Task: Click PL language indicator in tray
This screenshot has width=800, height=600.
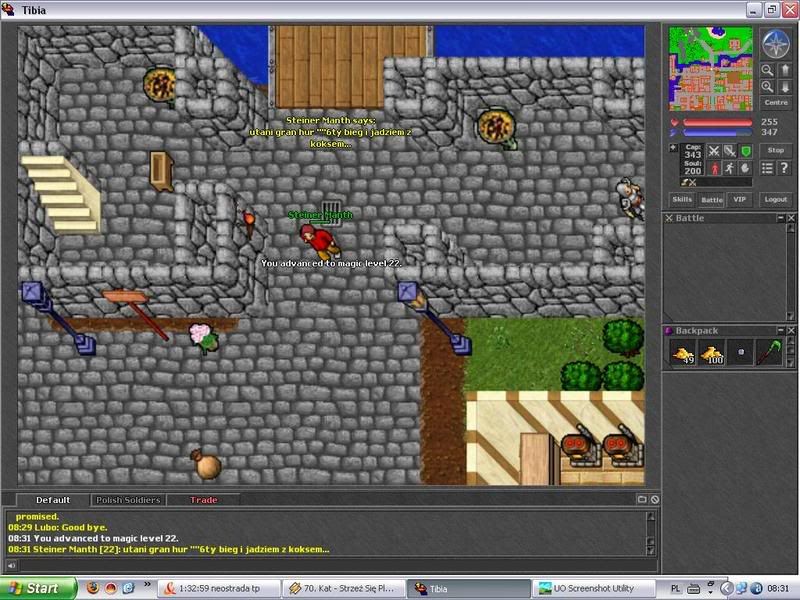Action: (676, 589)
